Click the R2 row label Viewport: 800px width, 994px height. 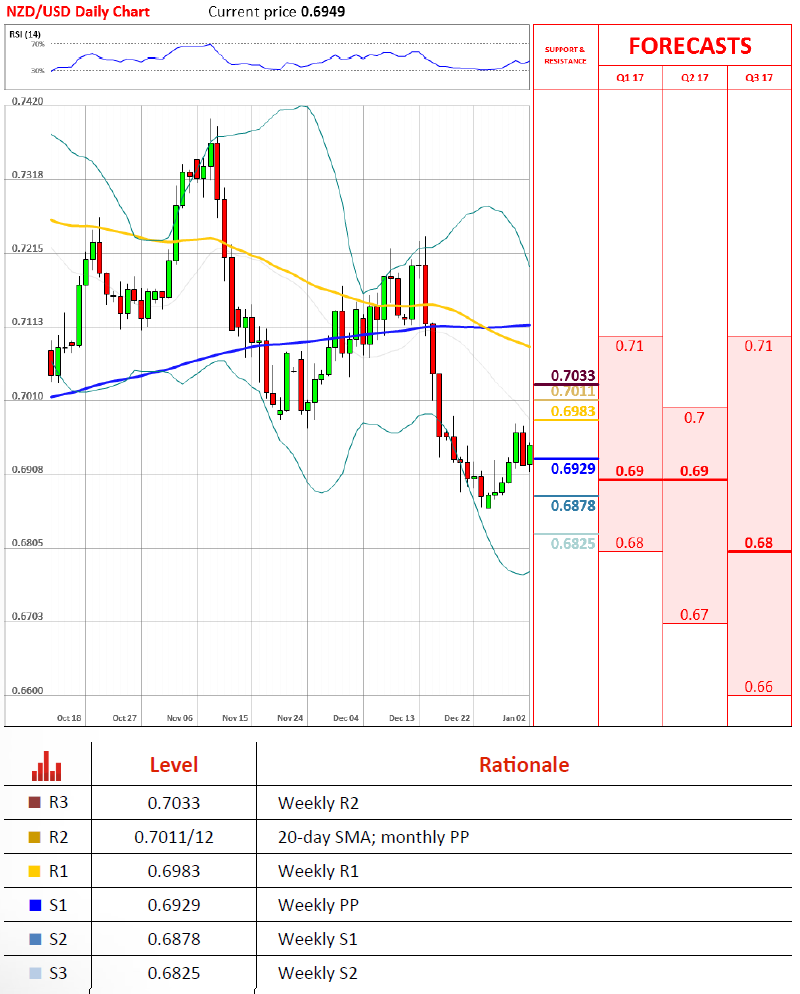(x=58, y=837)
